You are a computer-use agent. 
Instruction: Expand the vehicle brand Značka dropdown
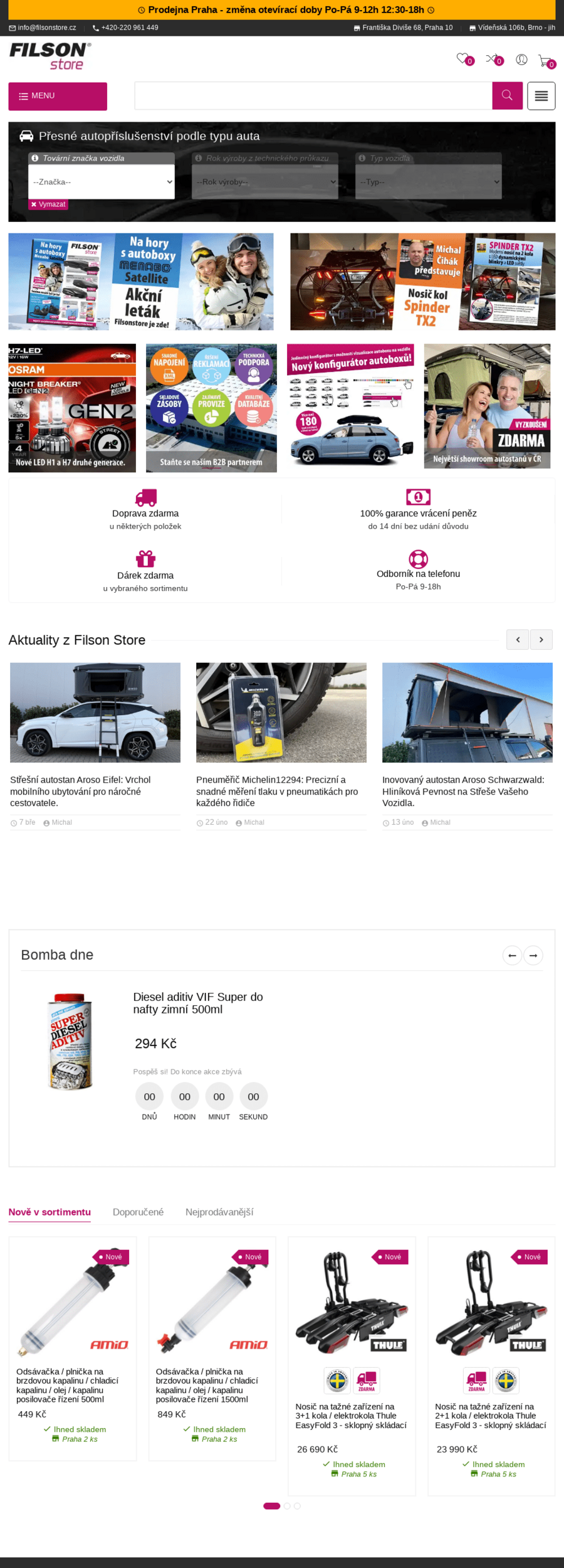[x=102, y=182]
